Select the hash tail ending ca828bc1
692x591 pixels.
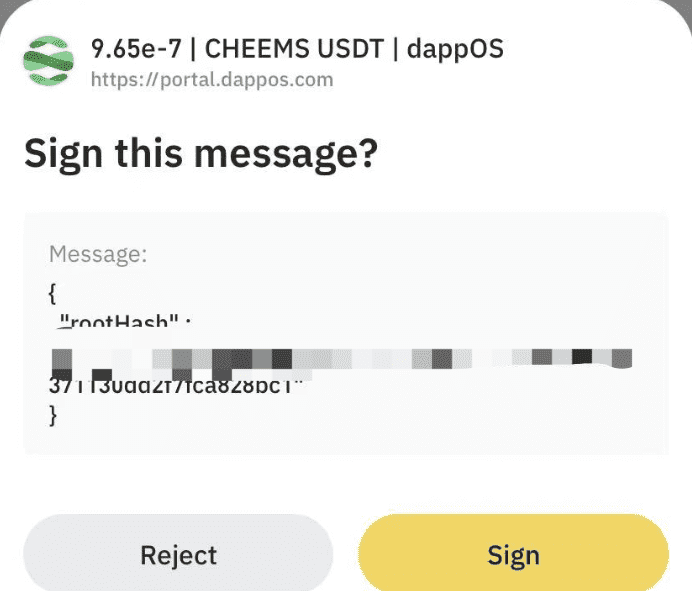(x=176, y=387)
